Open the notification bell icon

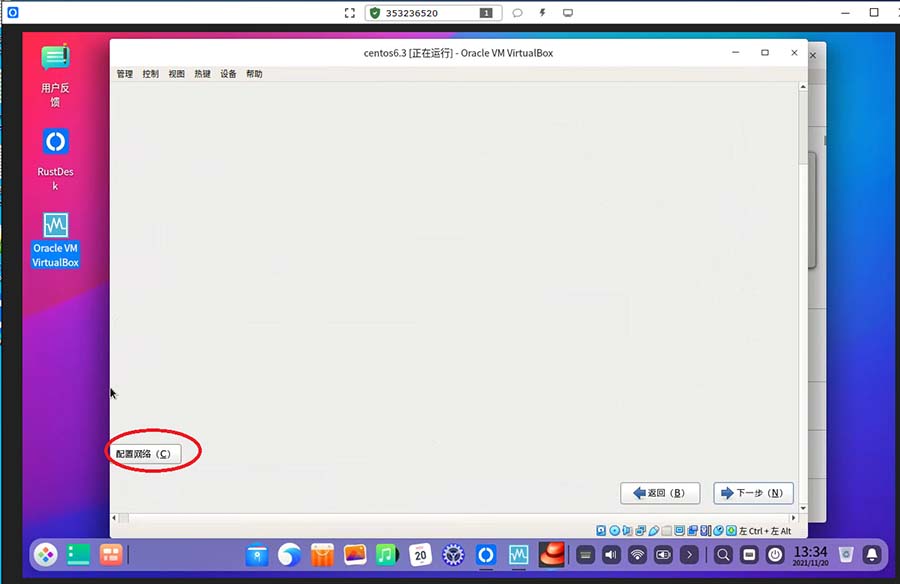tap(872, 555)
